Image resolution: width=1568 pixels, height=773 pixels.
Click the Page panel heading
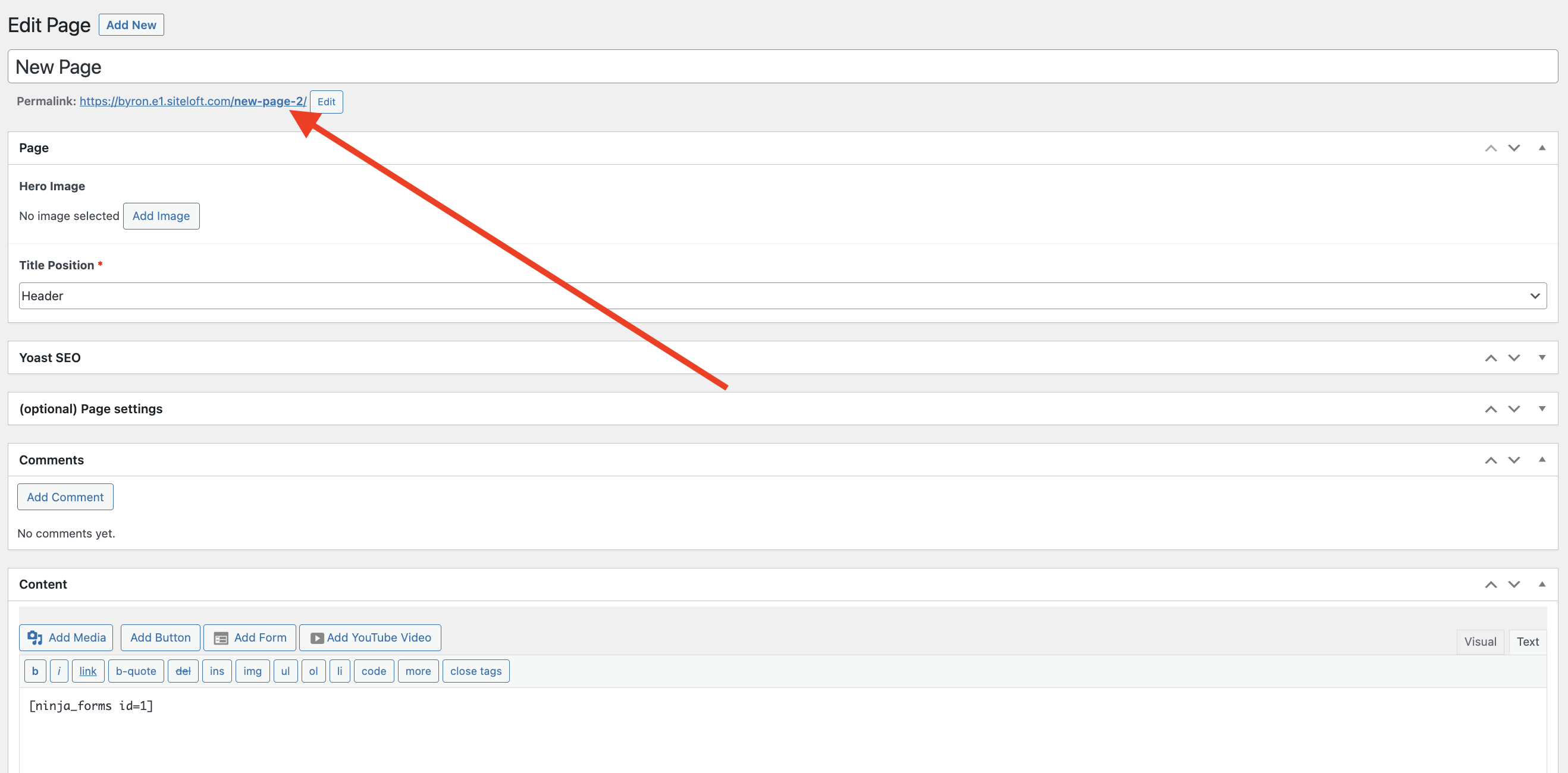point(33,148)
